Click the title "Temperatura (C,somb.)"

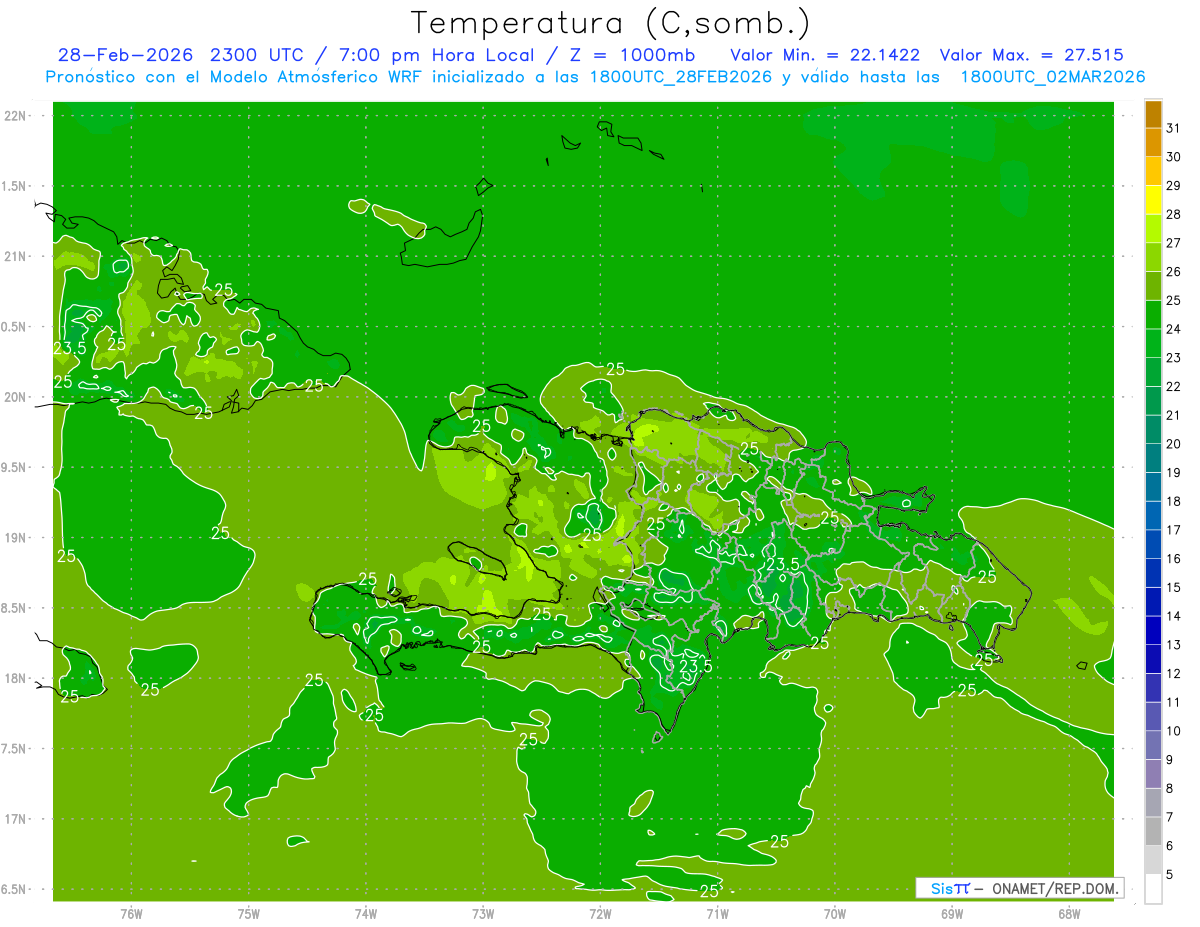tap(611, 23)
